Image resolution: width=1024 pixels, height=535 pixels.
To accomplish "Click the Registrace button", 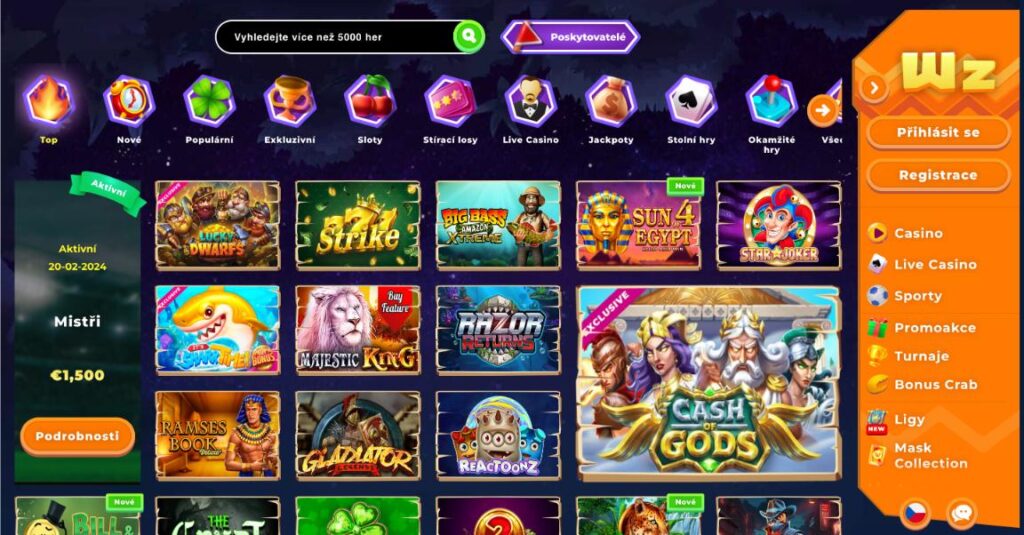I will (938, 175).
